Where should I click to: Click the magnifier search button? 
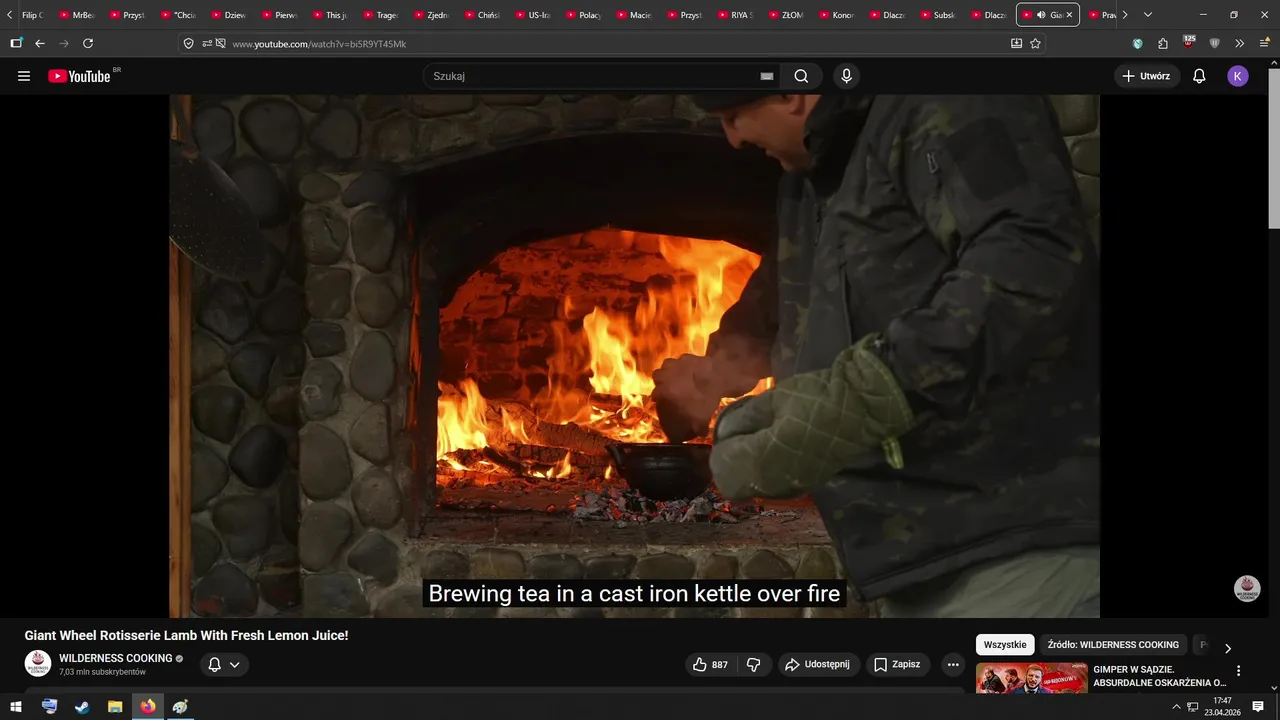[x=801, y=76]
